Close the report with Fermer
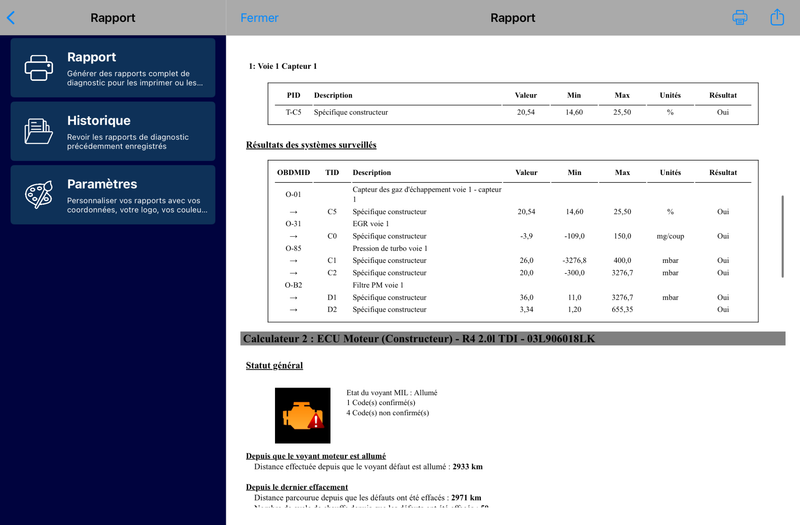Image resolution: width=800 pixels, height=525 pixels. coord(260,18)
